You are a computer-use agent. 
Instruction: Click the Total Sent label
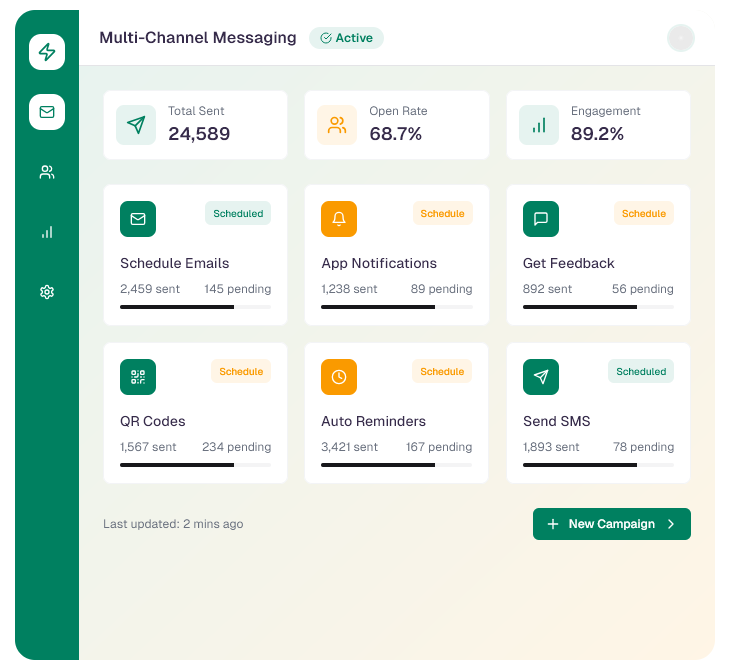click(196, 111)
